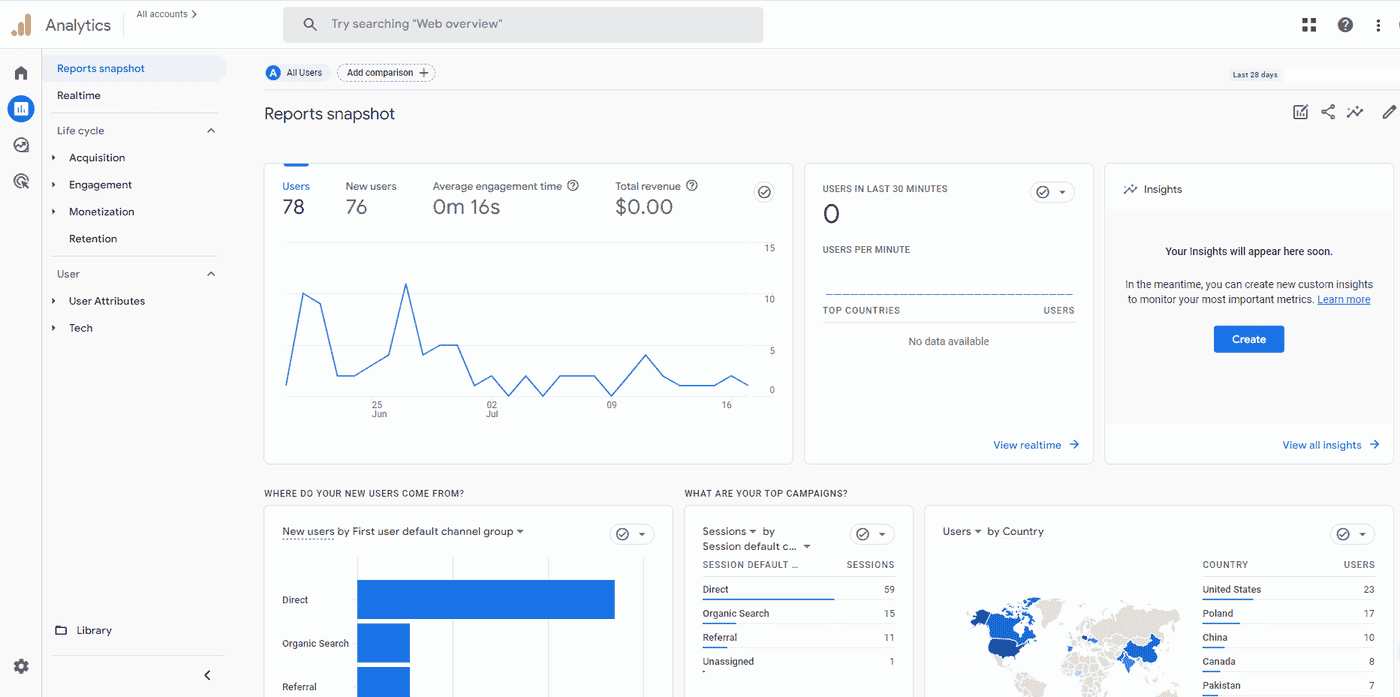Image resolution: width=1400 pixels, height=697 pixels.
Task: Click the Referral sessions row
Action: (x=798, y=638)
